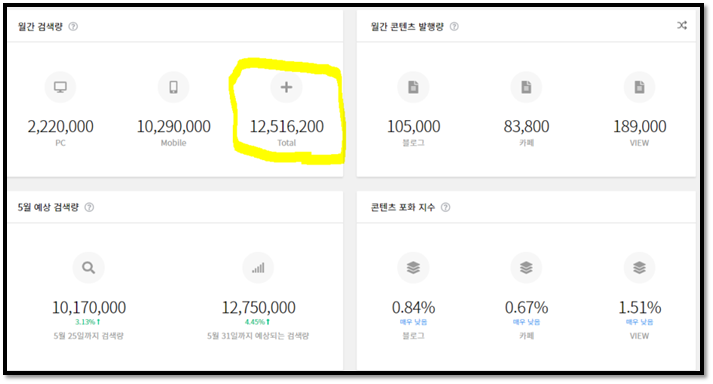This screenshot has width=713, height=384.
Task: Click the 카페 label under 83,800
Action: pos(526,143)
